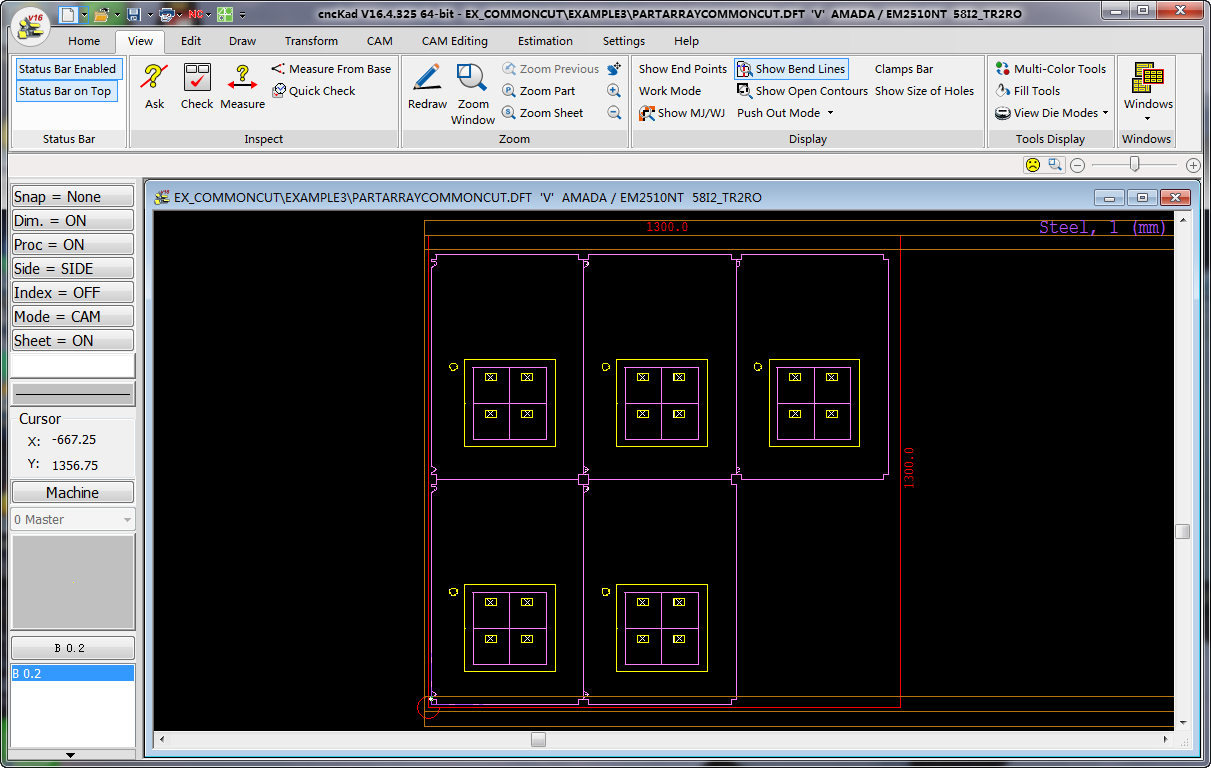Toggle Show Open Contours
The width and height of the screenshot is (1211, 768).
pyautogui.click(x=802, y=91)
